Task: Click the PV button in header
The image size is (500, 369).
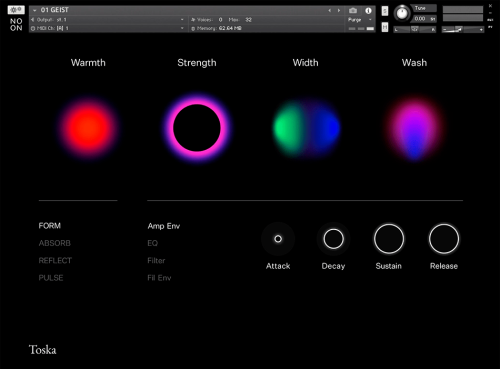Action: [x=490, y=27]
